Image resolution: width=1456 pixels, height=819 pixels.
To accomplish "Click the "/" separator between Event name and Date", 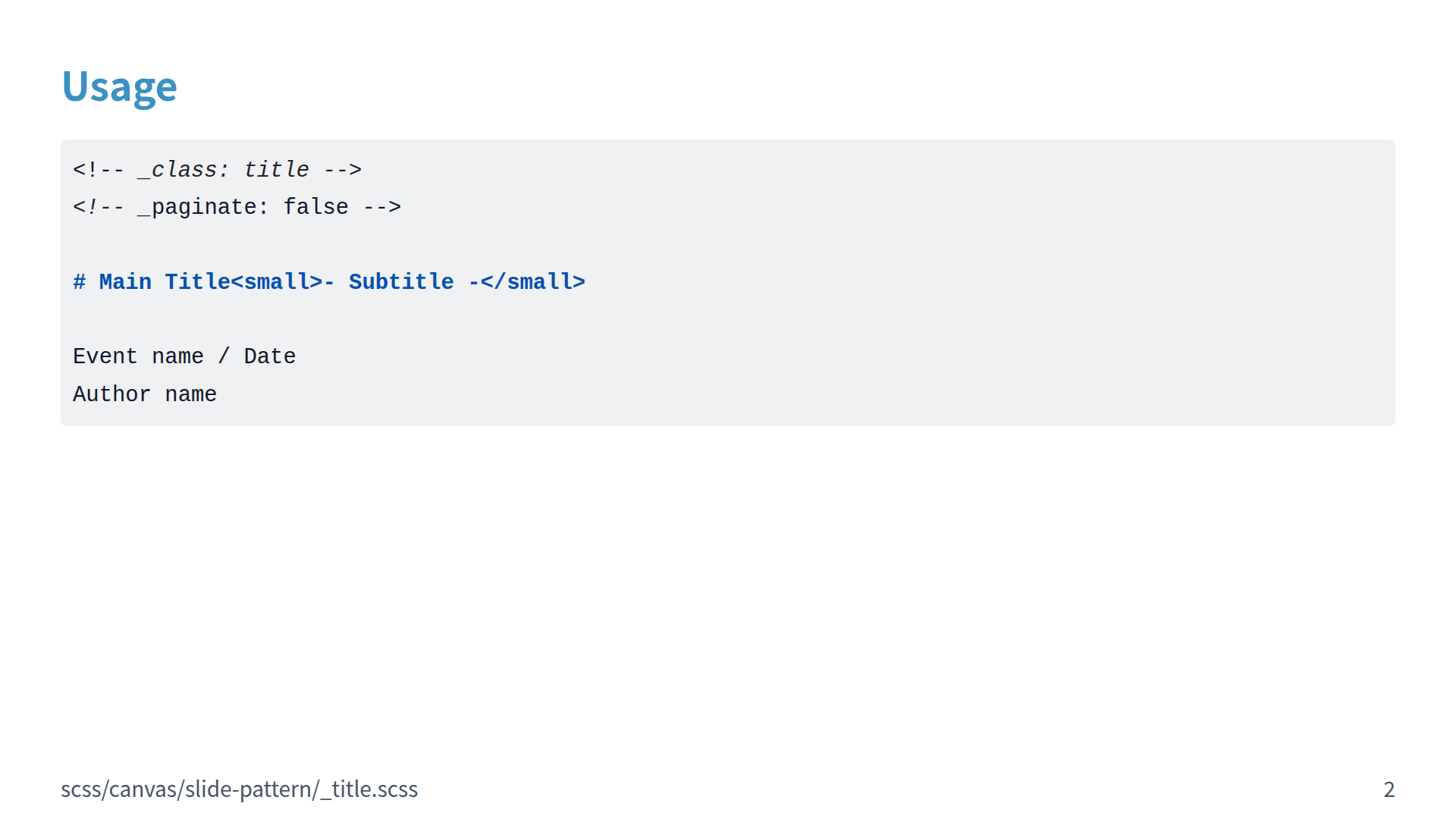I will 224,356.
